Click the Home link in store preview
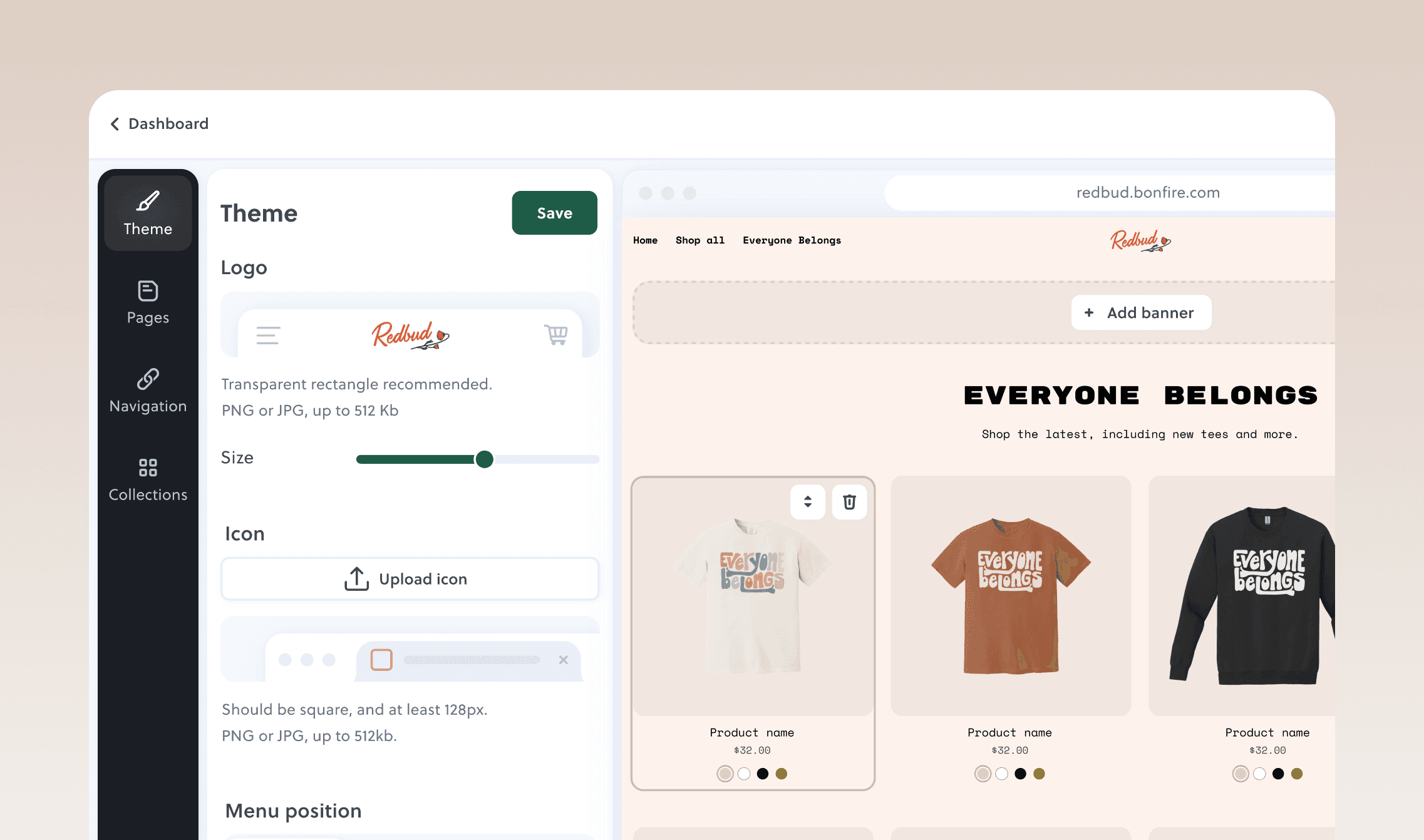This screenshot has width=1424, height=840. pos(645,240)
